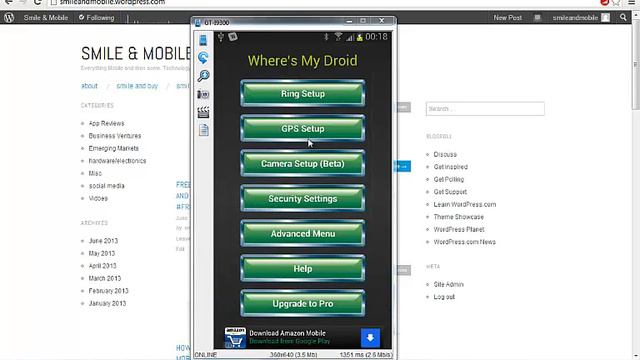Click the rotate screen icon in sidebar
This screenshot has width=640, height=360.
(203, 58)
